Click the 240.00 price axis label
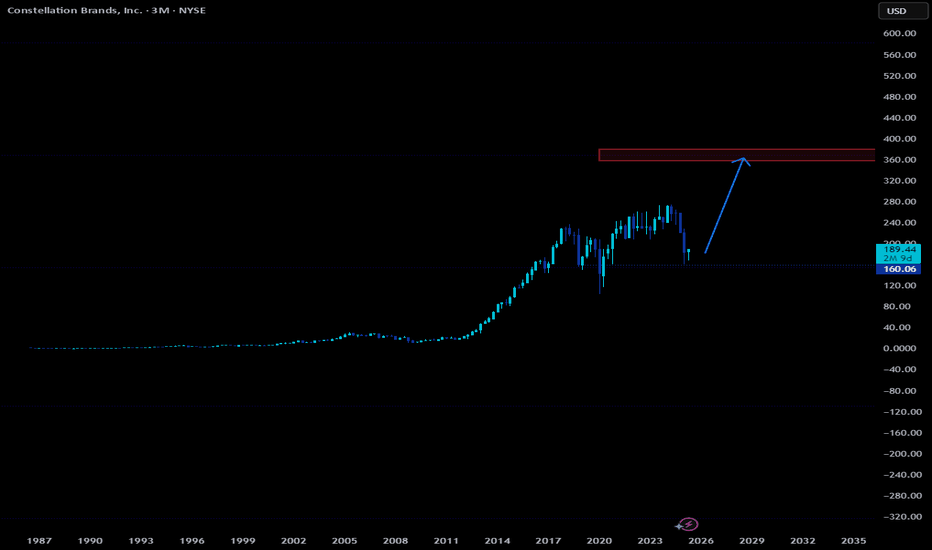Image resolution: width=932 pixels, height=550 pixels. (899, 222)
